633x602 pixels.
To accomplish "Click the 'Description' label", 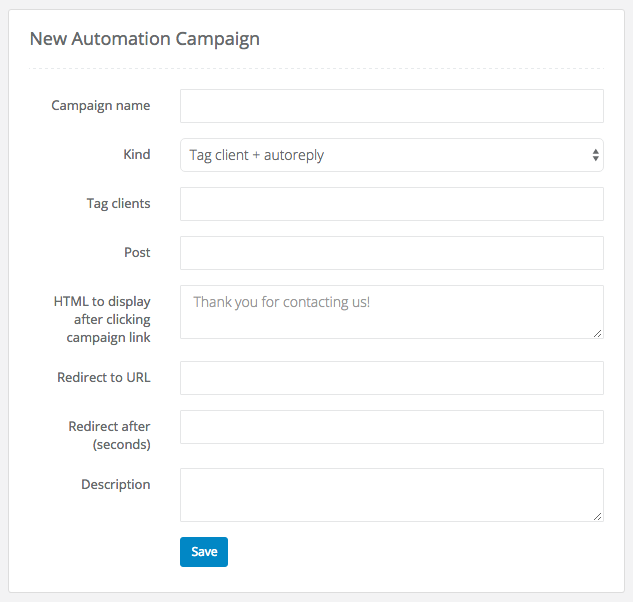I will point(116,484).
